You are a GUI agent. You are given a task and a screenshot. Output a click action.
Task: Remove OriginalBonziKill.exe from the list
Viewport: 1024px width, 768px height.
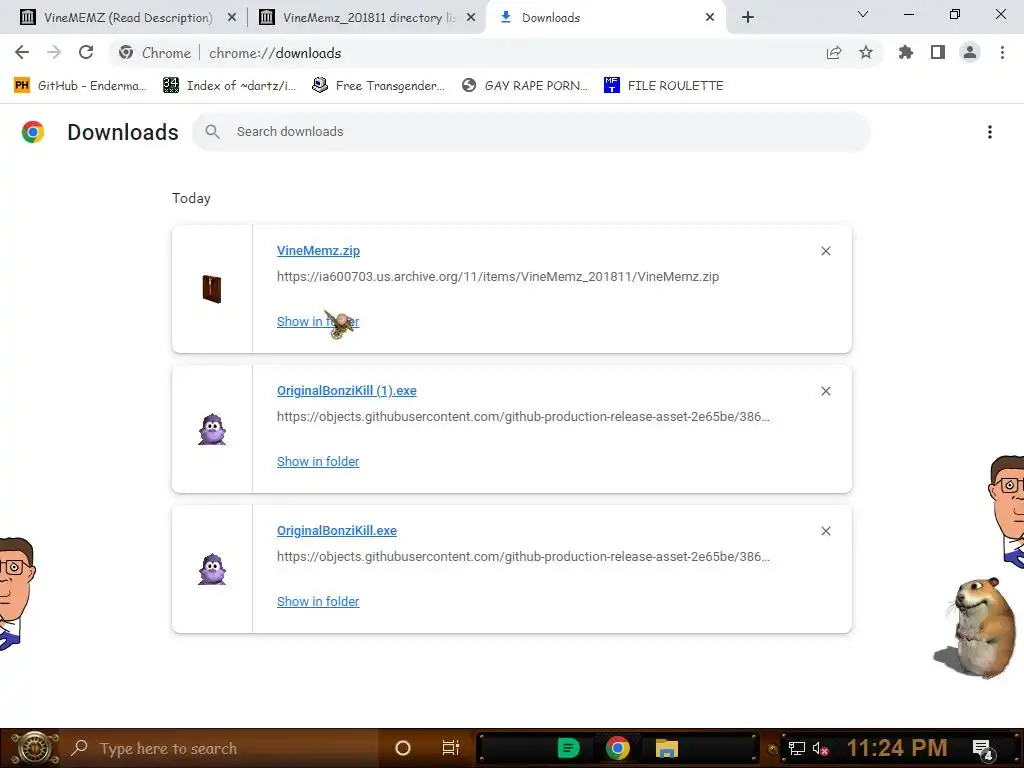(x=826, y=531)
